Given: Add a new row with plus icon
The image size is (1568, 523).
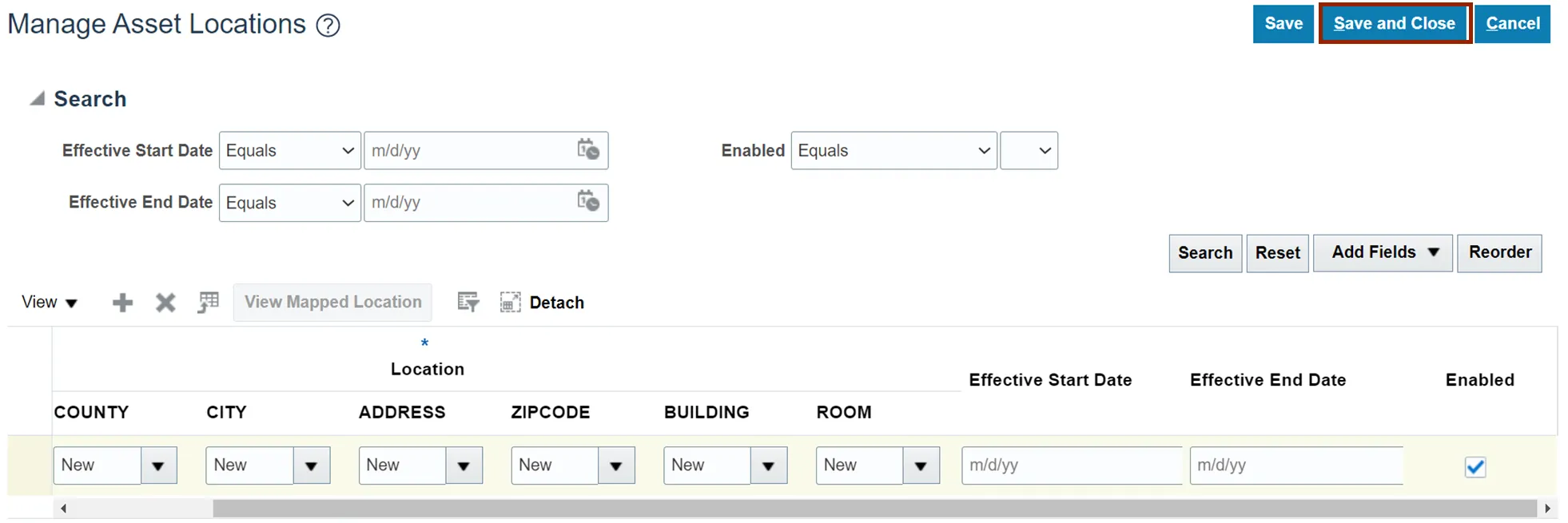Looking at the screenshot, I should [x=122, y=303].
